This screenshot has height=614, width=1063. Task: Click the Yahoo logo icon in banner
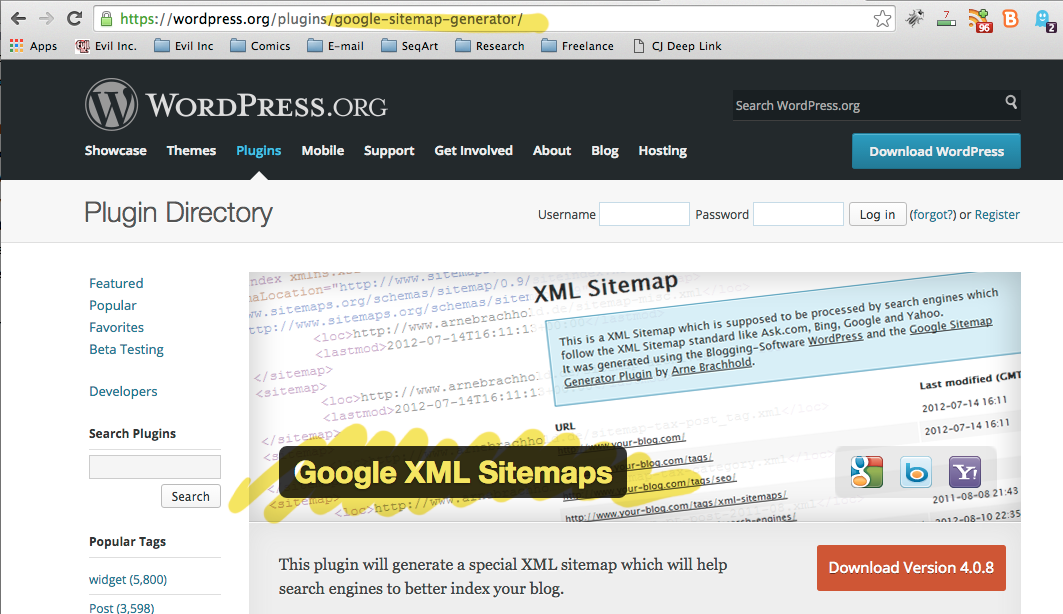(x=966, y=473)
